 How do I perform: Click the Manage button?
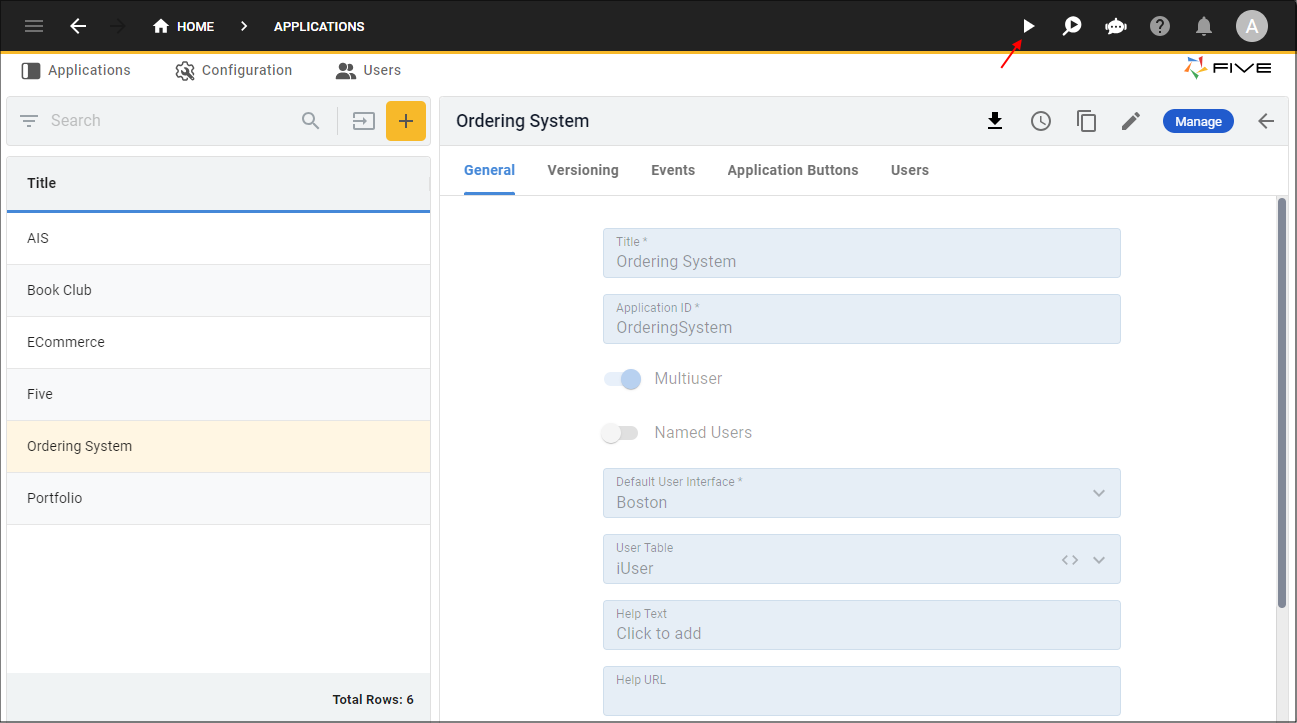pyautogui.click(x=1198, y=121)
